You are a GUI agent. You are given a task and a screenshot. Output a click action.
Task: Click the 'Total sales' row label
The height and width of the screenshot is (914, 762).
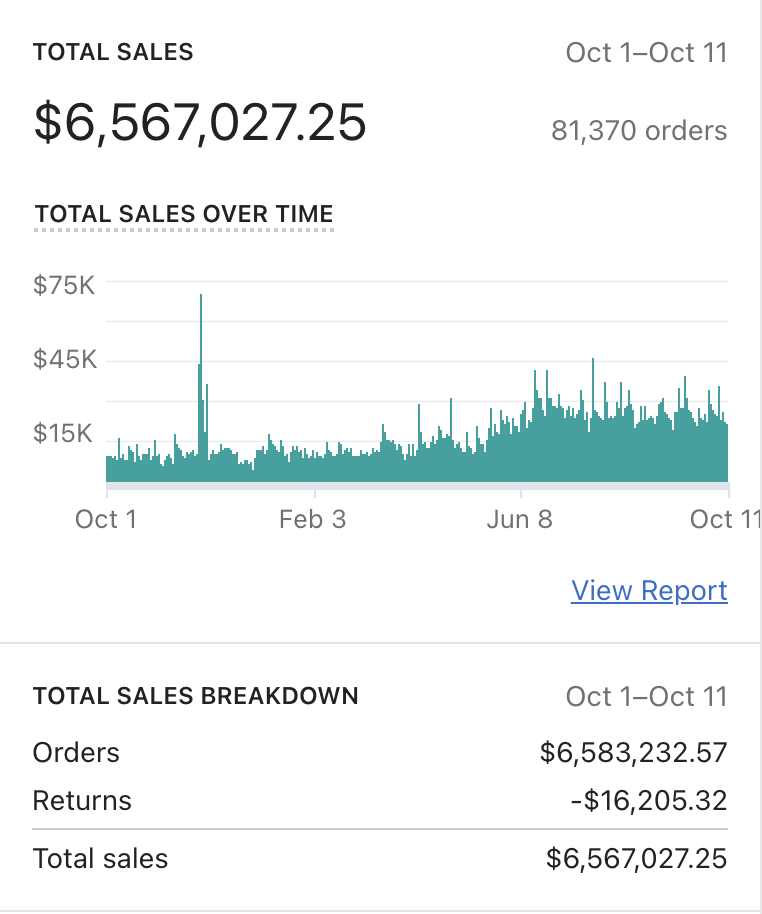pos(100,858)
